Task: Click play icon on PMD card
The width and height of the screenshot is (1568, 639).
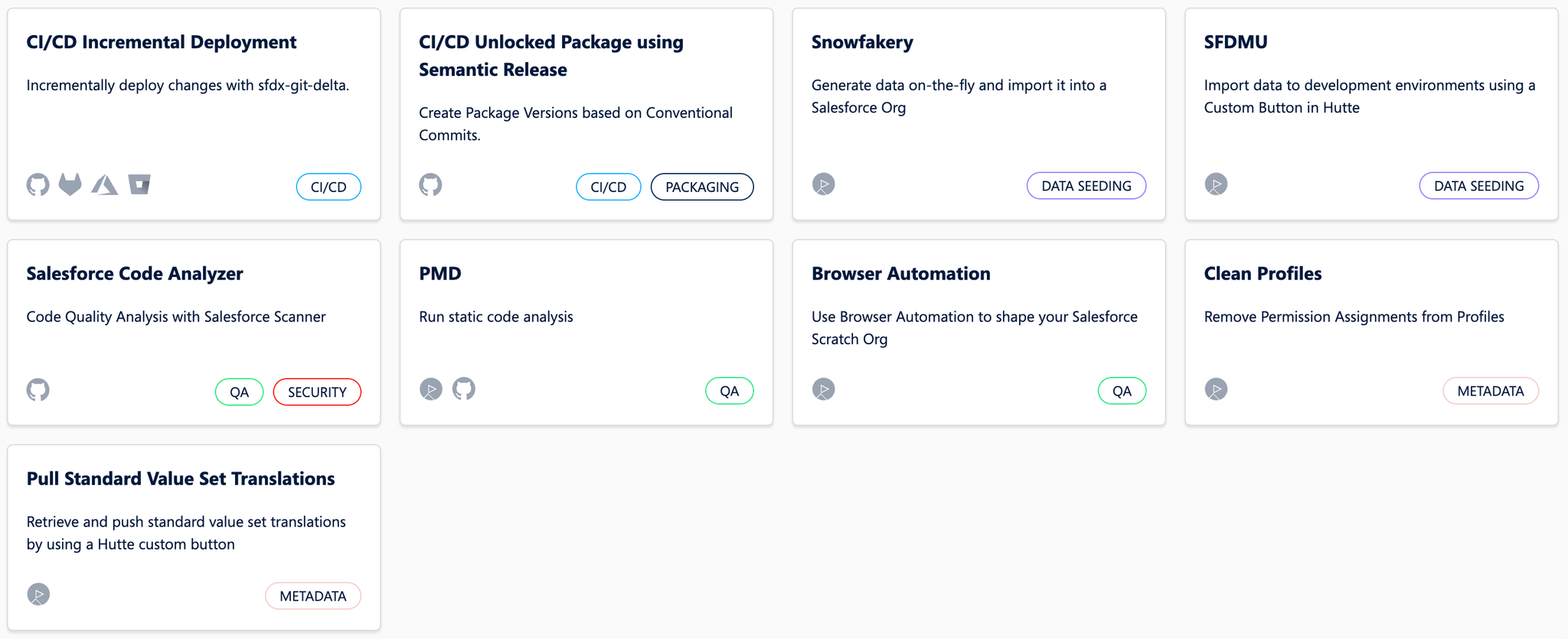Action: (431, 390)
